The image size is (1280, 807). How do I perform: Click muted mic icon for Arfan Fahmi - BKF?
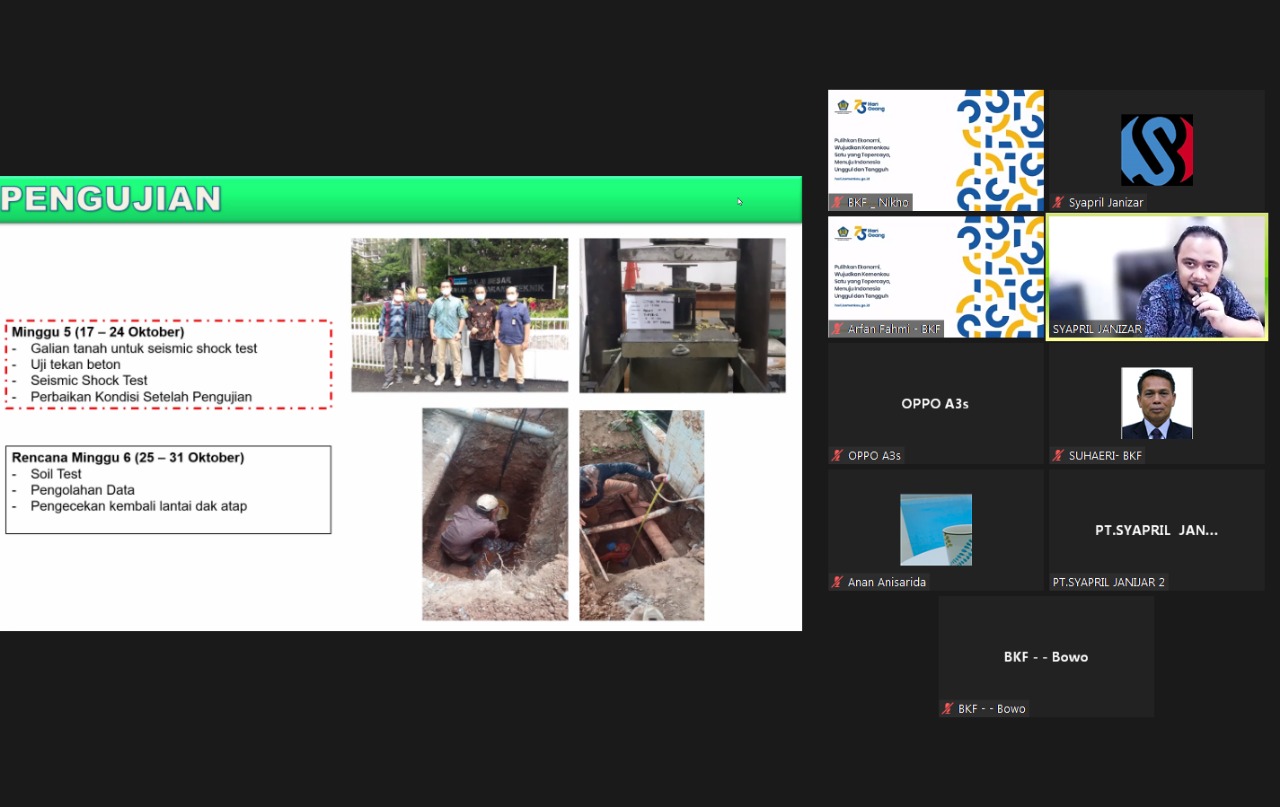(837, 329)
